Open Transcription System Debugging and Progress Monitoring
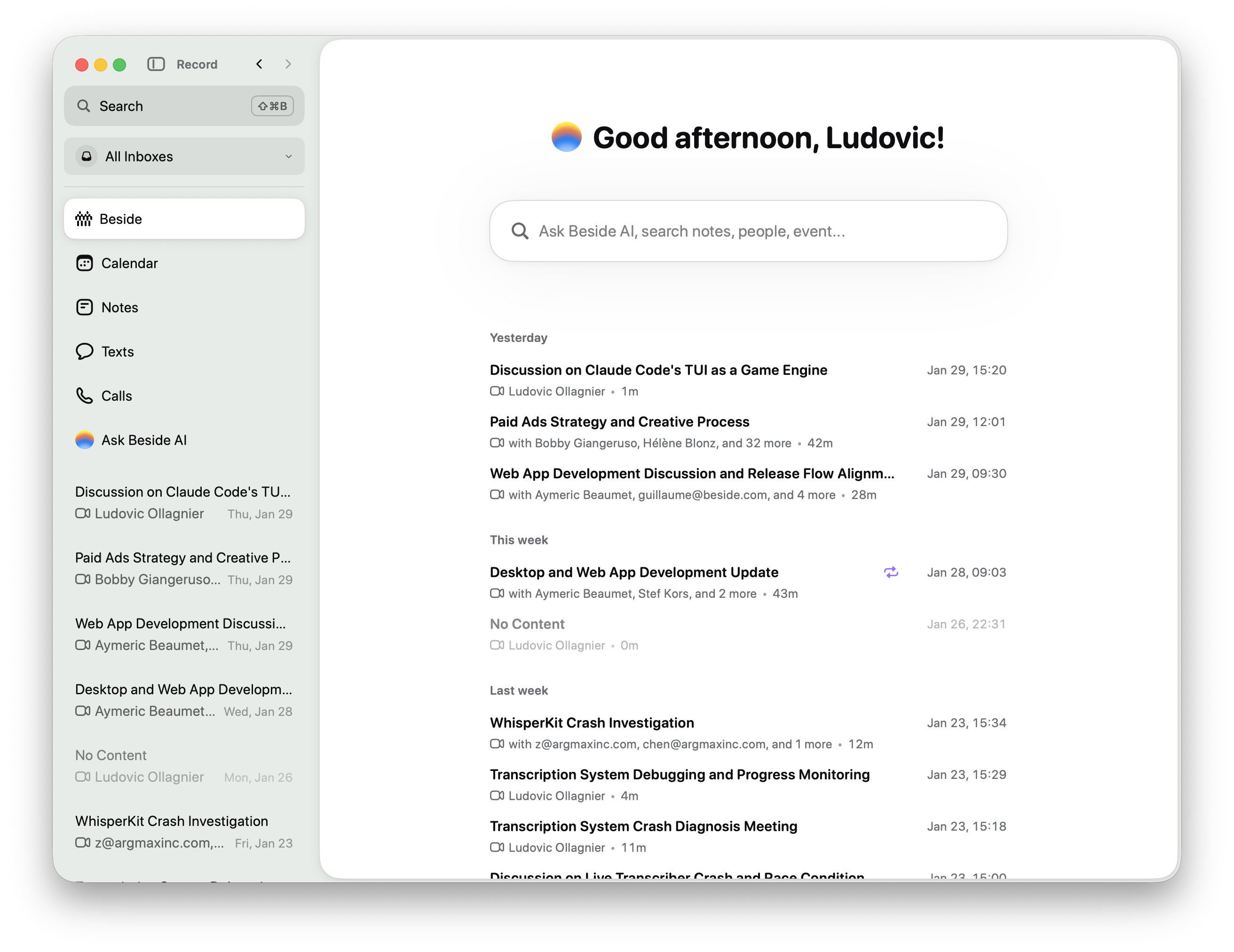Image resolution: width=1234 pixels, height=952 pixels. pos(748,785)
